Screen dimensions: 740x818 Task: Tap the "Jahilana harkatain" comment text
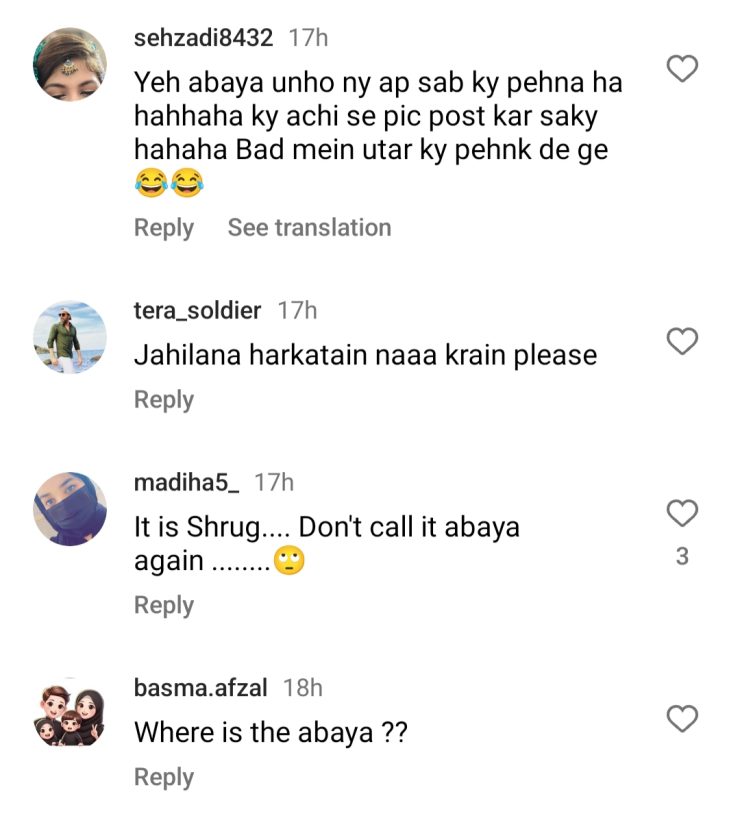coord(365,355)
